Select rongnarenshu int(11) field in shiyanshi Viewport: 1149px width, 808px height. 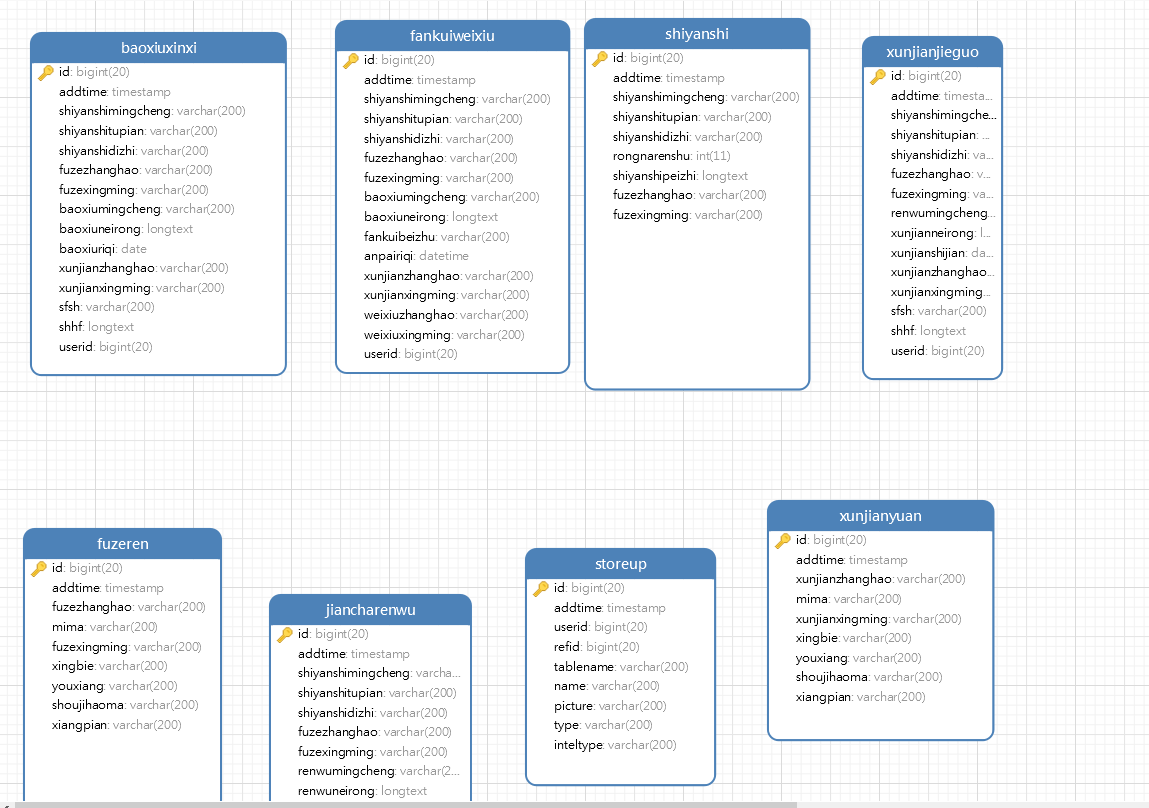point(671,155)
